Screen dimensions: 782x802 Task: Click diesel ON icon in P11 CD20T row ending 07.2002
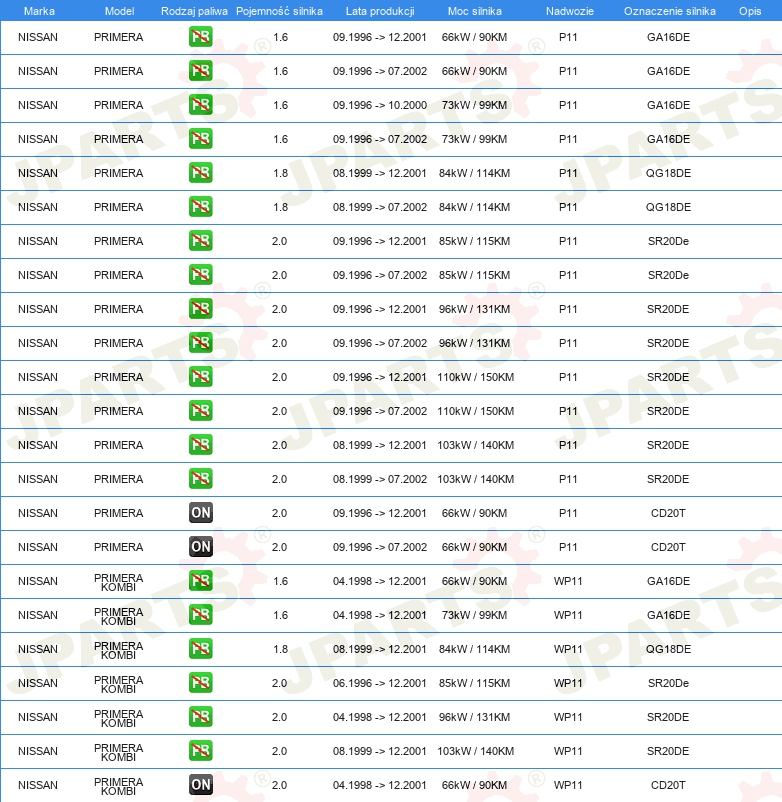coord(200,547)
